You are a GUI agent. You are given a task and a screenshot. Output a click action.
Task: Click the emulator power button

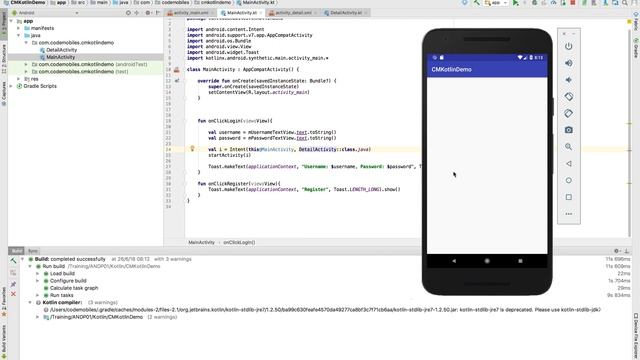tap(569, 46)
